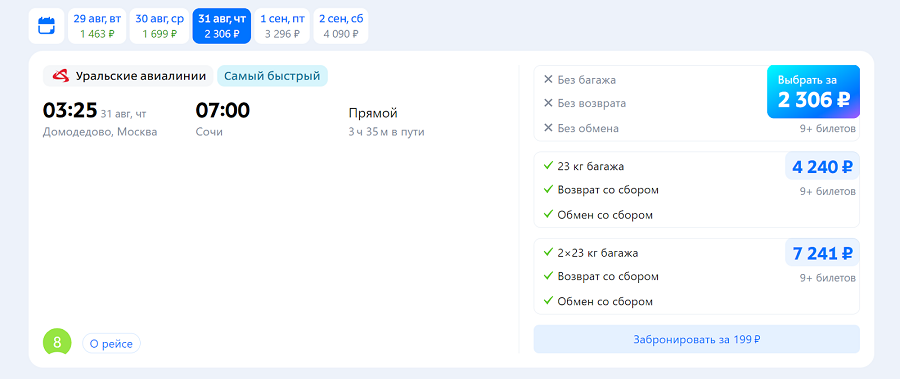The width and height of the screenshot is (900, 379).
Task: Click the green rating badge 8
Action: click(57, 342)
